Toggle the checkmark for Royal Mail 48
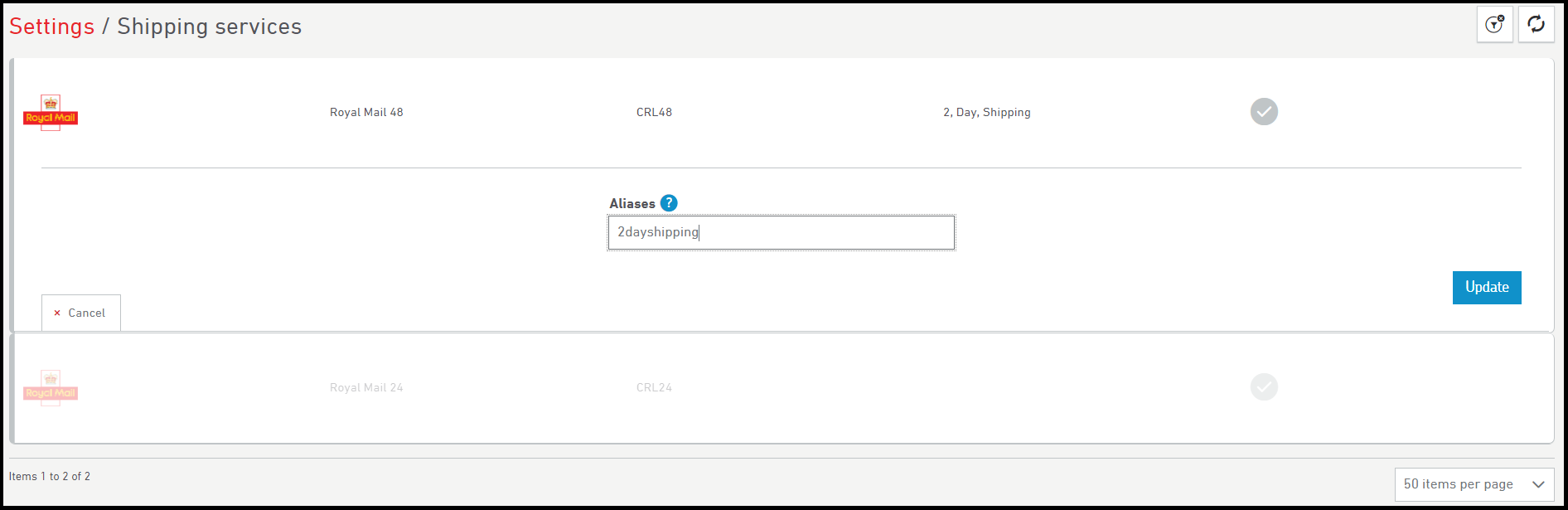The width and height of the screenshot is (1568, 510). coord(1264,112)
